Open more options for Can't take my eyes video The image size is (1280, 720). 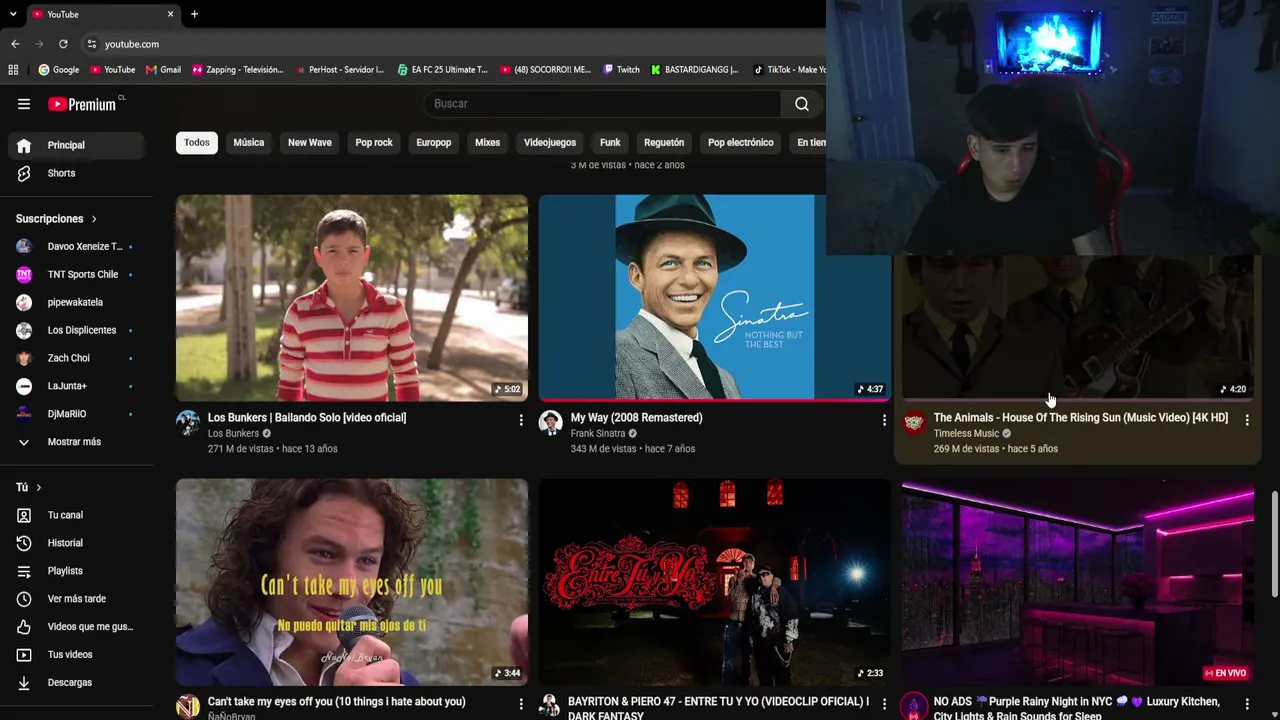coord(521,704)
